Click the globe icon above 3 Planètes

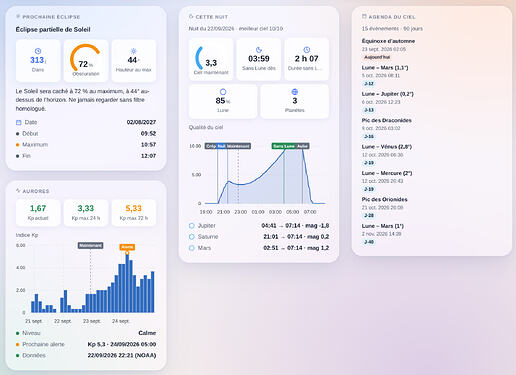[295, 92]
